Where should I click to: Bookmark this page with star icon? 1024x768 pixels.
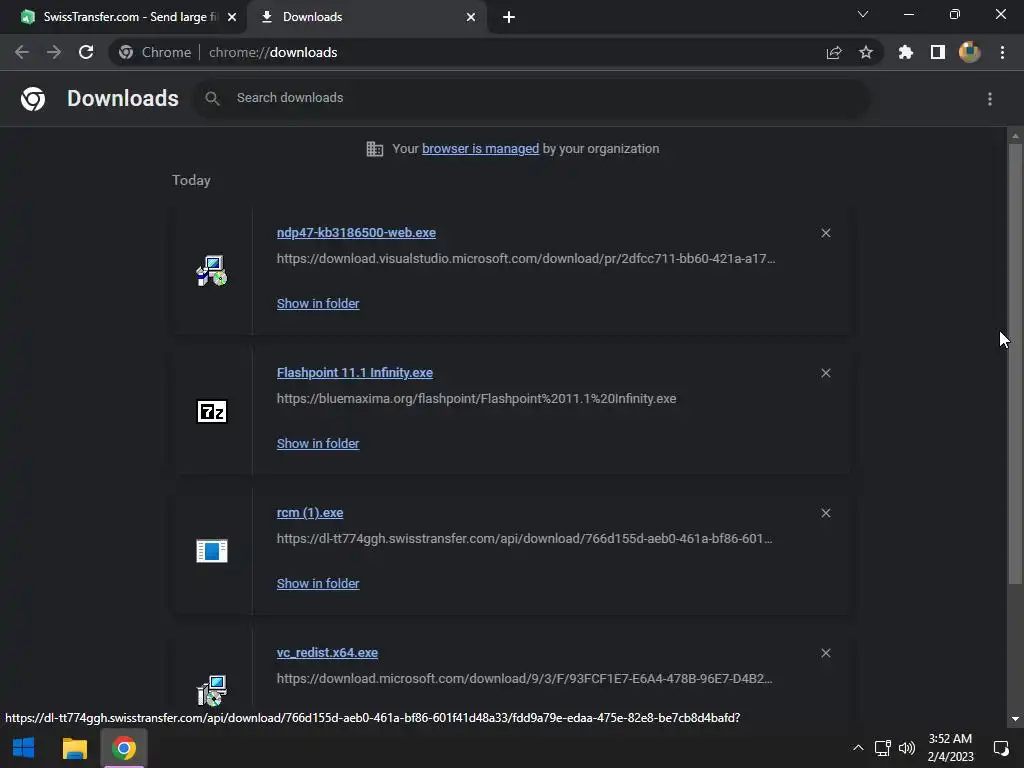pyautogui.click(x=866, y=52)
